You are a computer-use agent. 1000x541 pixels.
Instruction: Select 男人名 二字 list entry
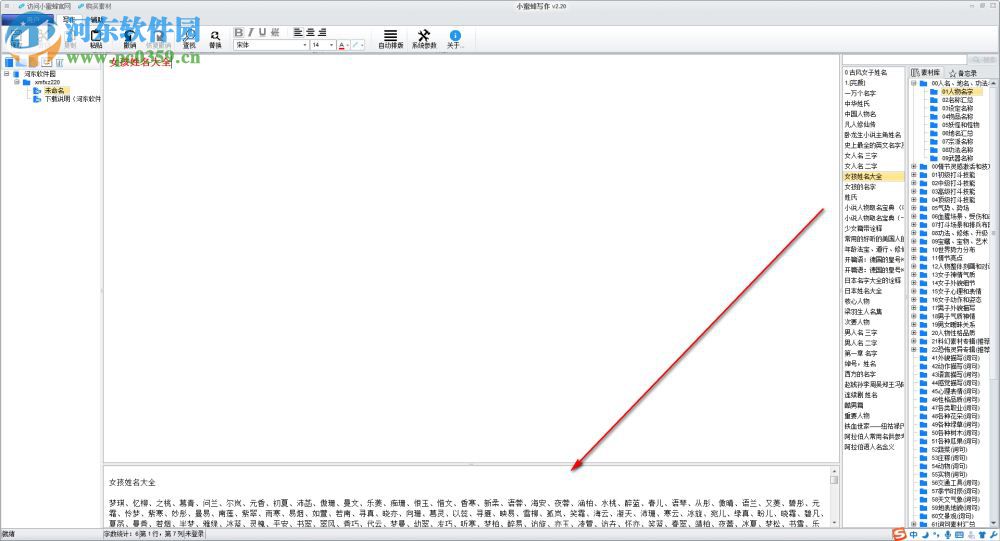point(861,343)
